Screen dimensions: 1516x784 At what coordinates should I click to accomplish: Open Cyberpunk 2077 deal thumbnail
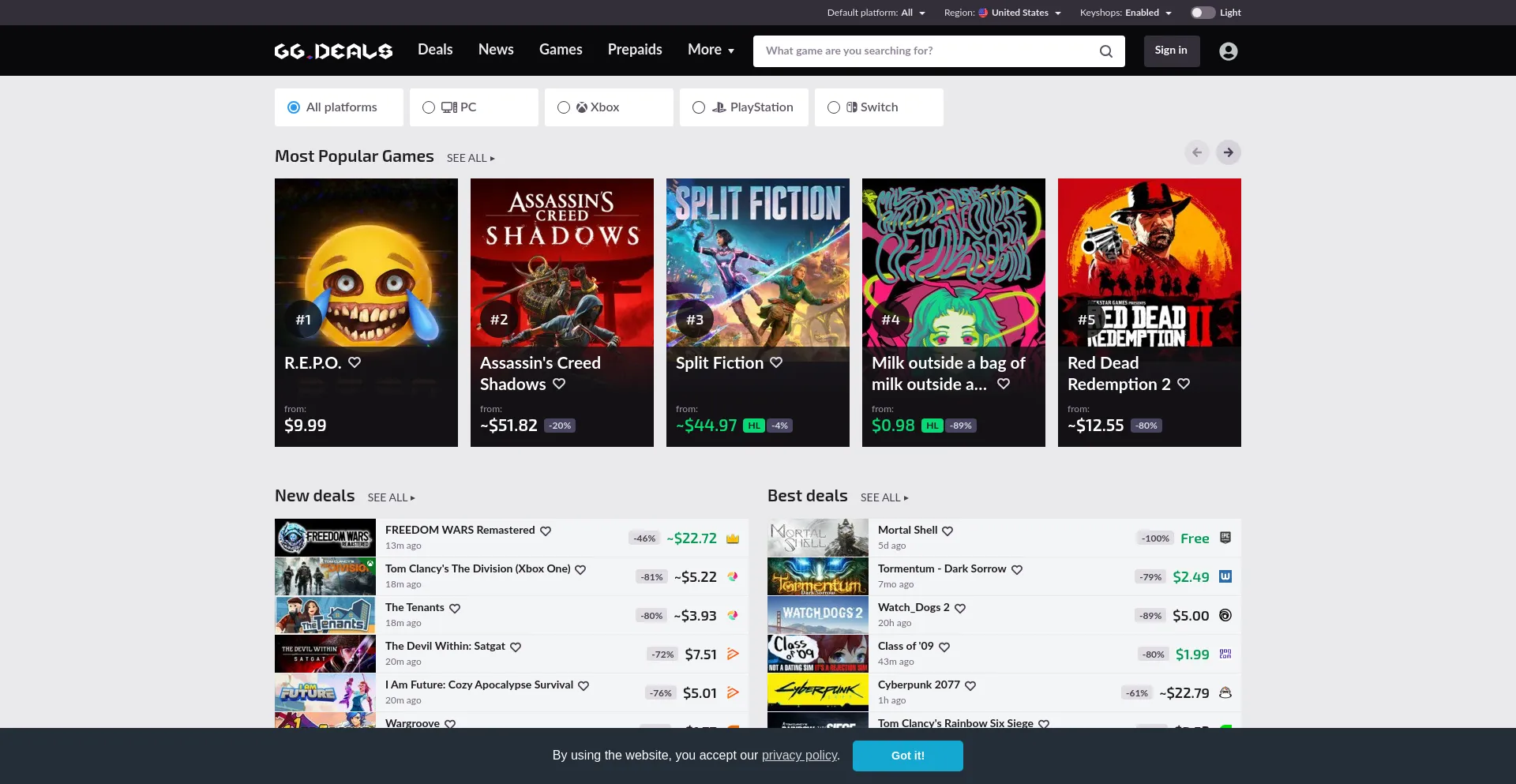pyautogui.click(x=818, y=692)
